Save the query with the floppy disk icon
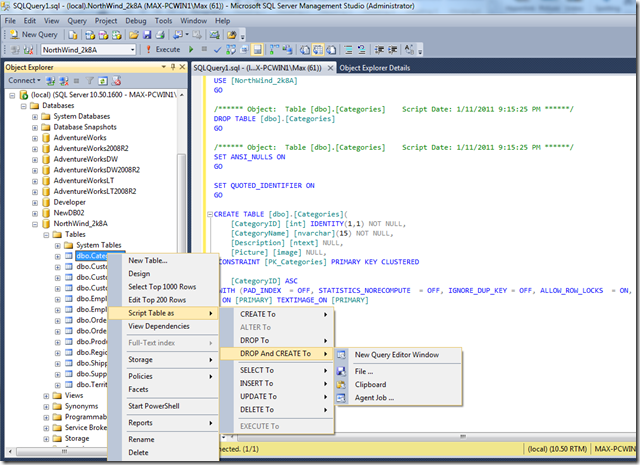The image size is (640, 465). tap(147, 35)
